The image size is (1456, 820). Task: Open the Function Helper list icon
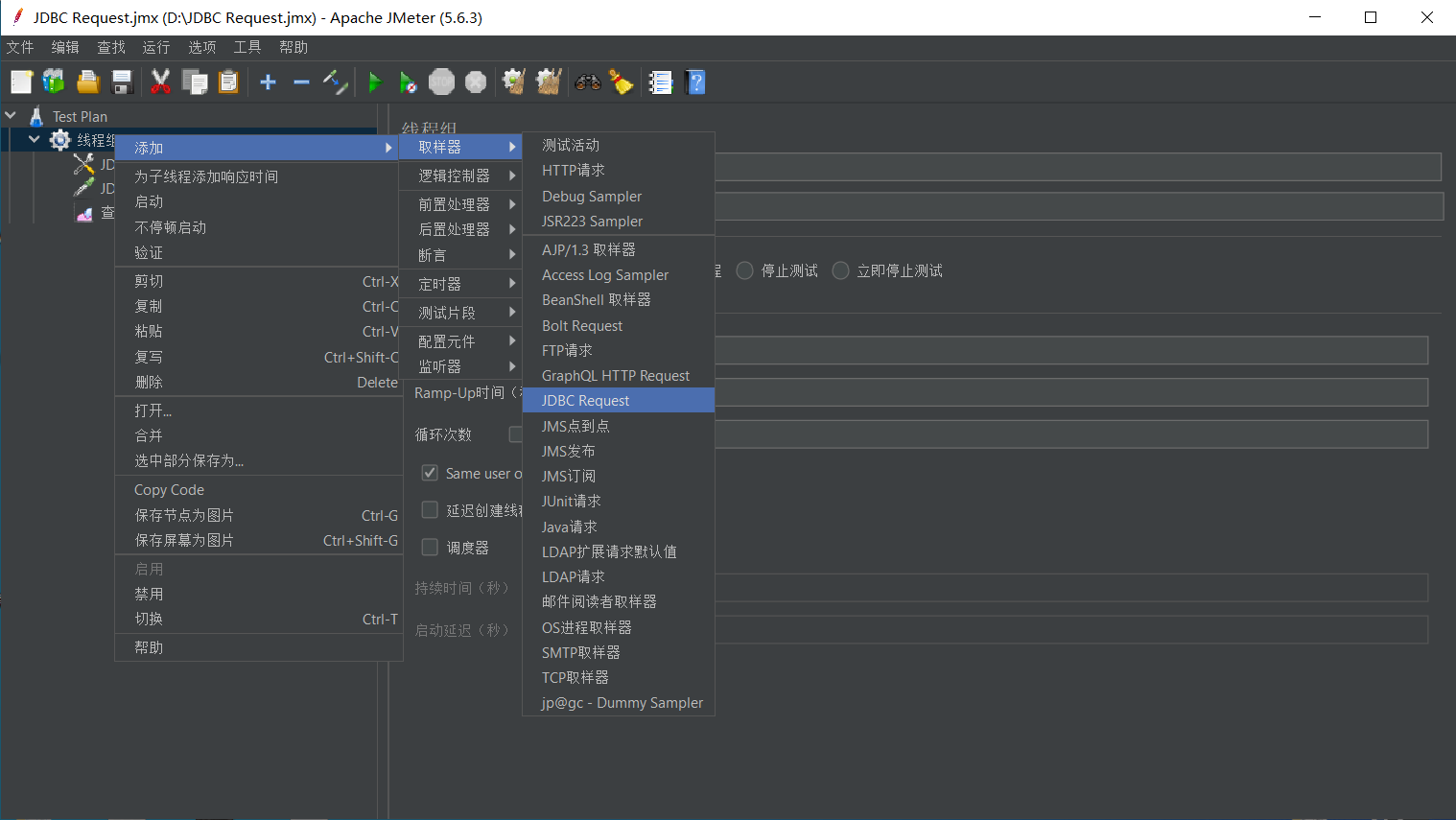point(661,82)
